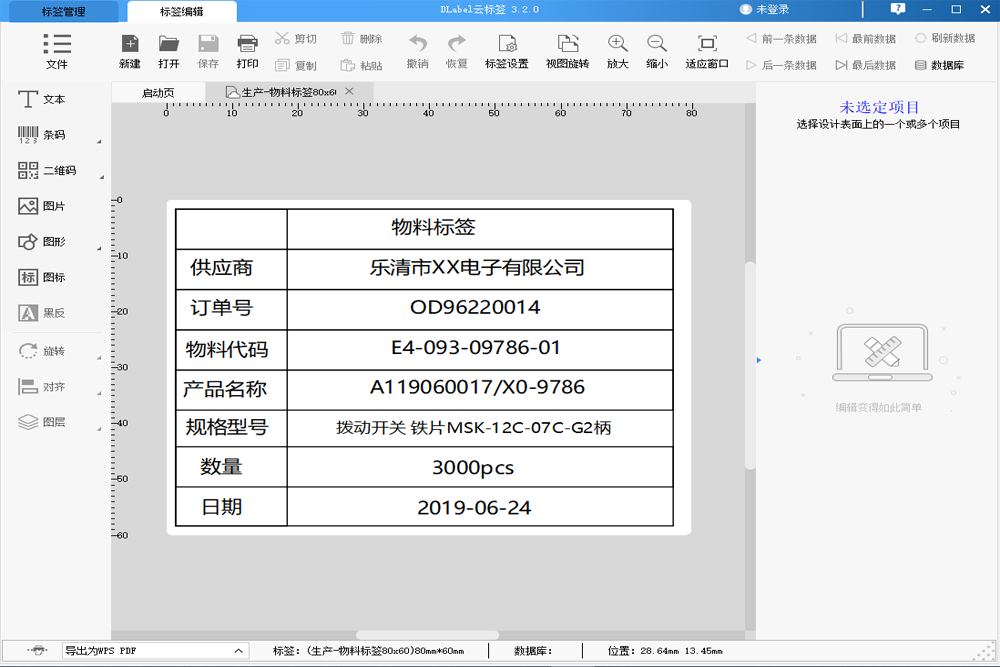Viewport: 1000px width, 667px height.
Task: Close the 生产-物料标签 document tab
Action: click(349, 91)
